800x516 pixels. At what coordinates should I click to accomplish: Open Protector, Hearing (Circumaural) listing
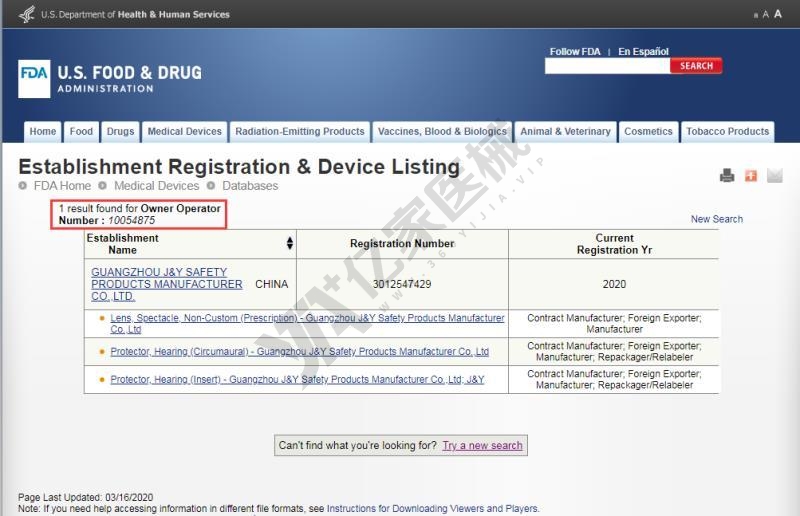[299, 352]
